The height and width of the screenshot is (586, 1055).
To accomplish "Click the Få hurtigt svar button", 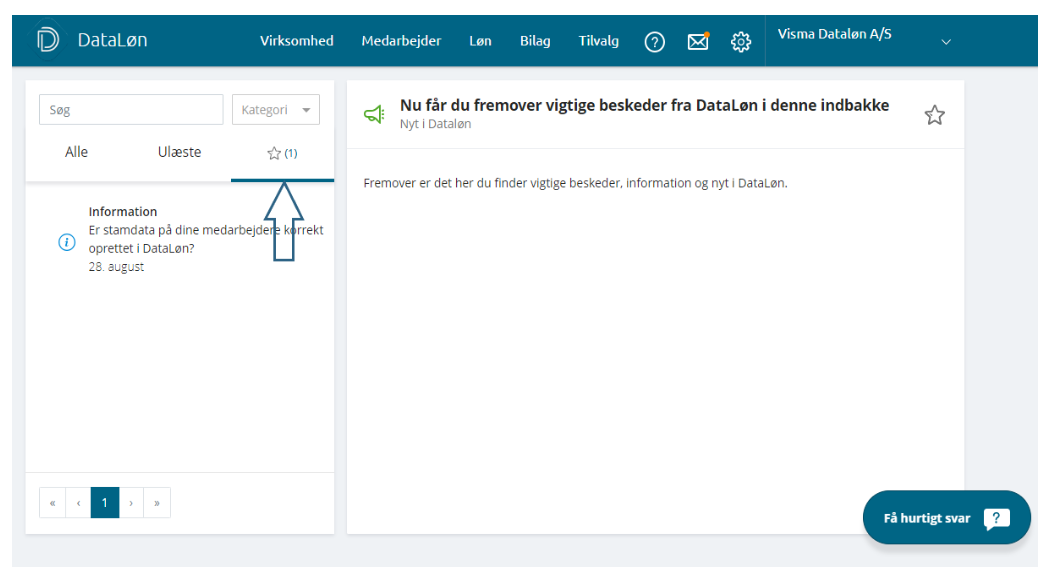I will click(x=947, y=517).
